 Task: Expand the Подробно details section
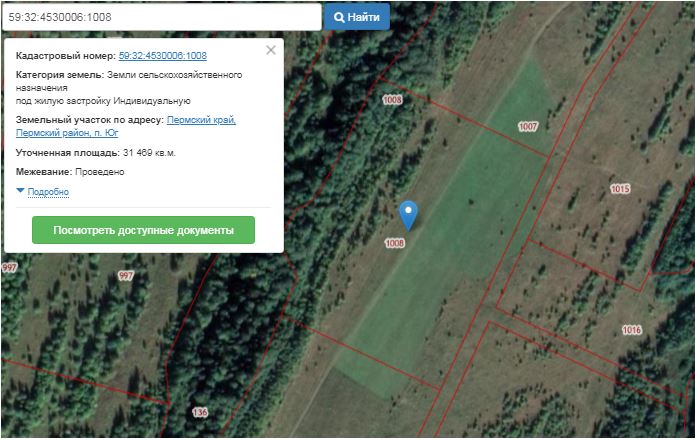click(48, 192)
